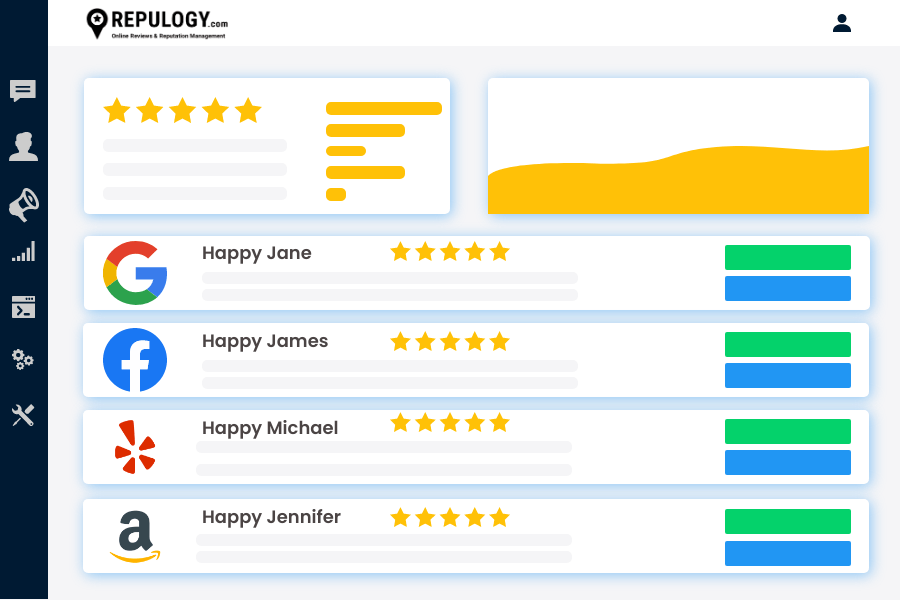
Task: Click the blue button on Happy James's review
Action: coord(787,376)
